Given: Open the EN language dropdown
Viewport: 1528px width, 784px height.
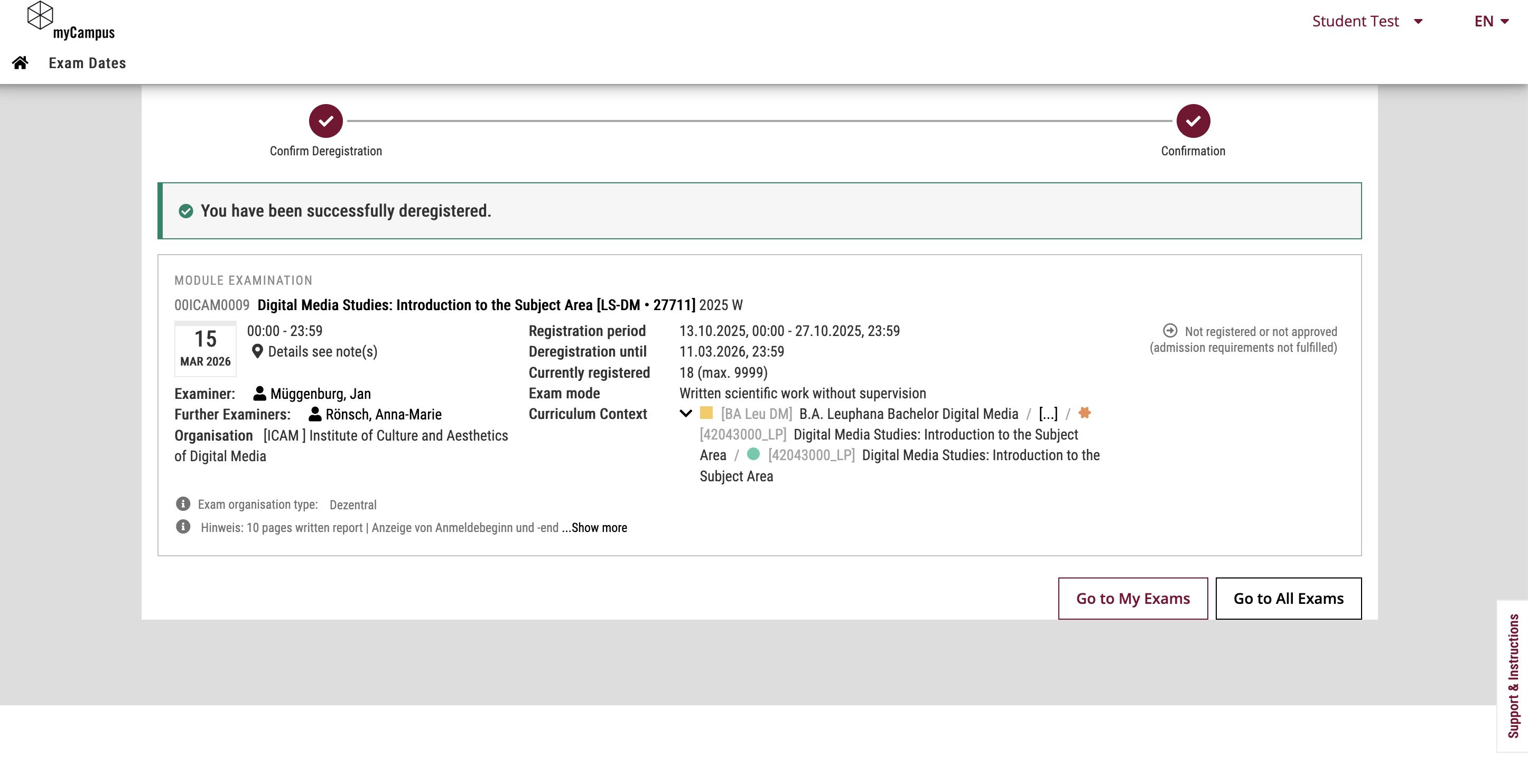Looking at the screenshot, I should (x=1490, y=21).
